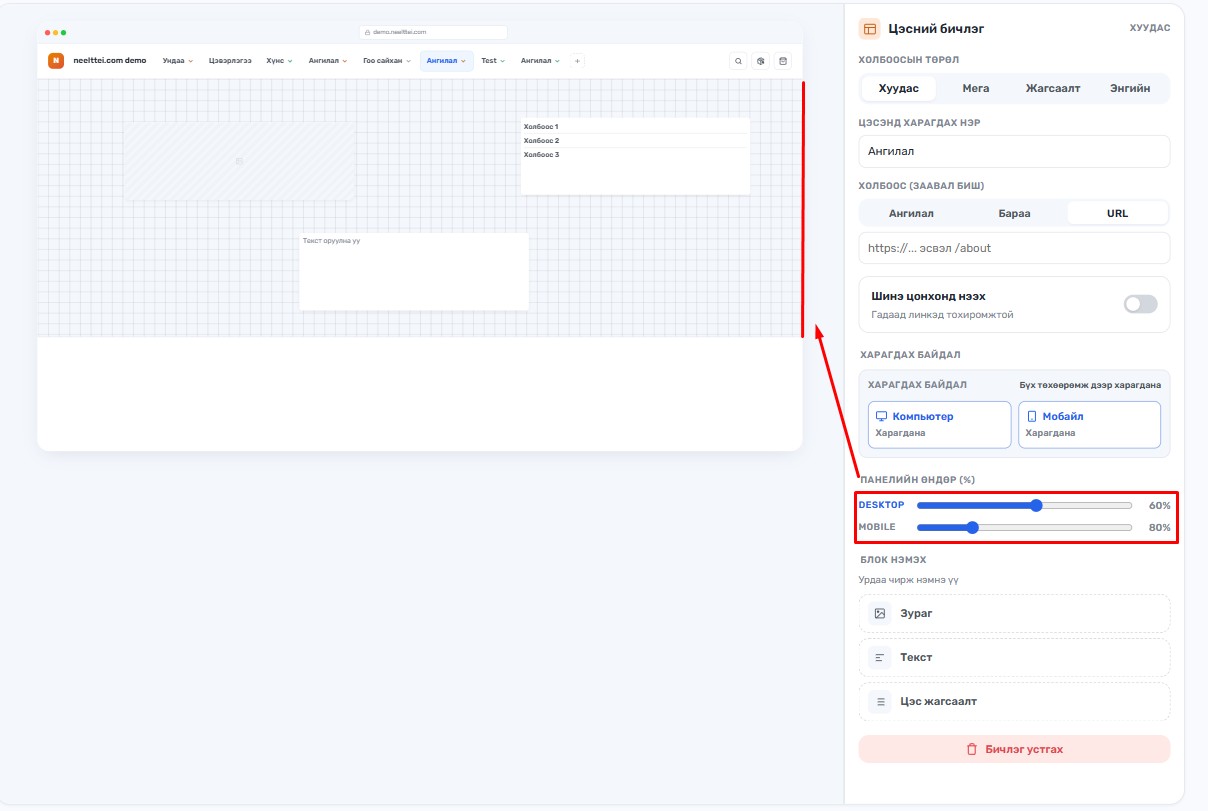Select Хуудас link type tab

click(899, 88)
